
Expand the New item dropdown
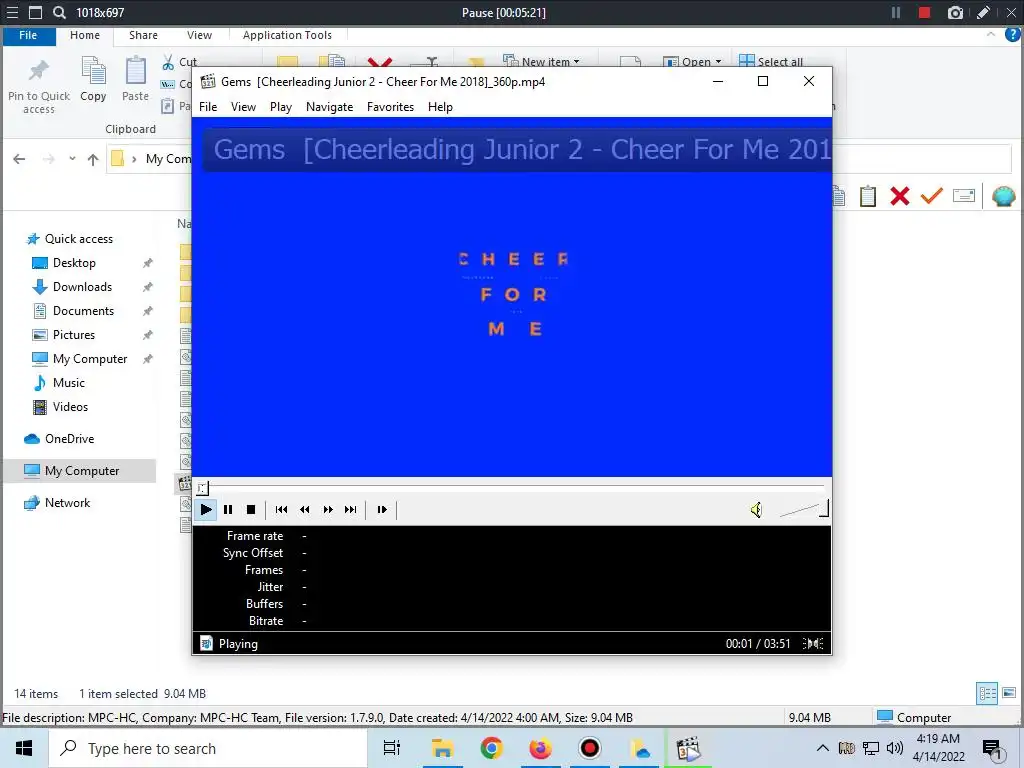[x=541, y=61]
